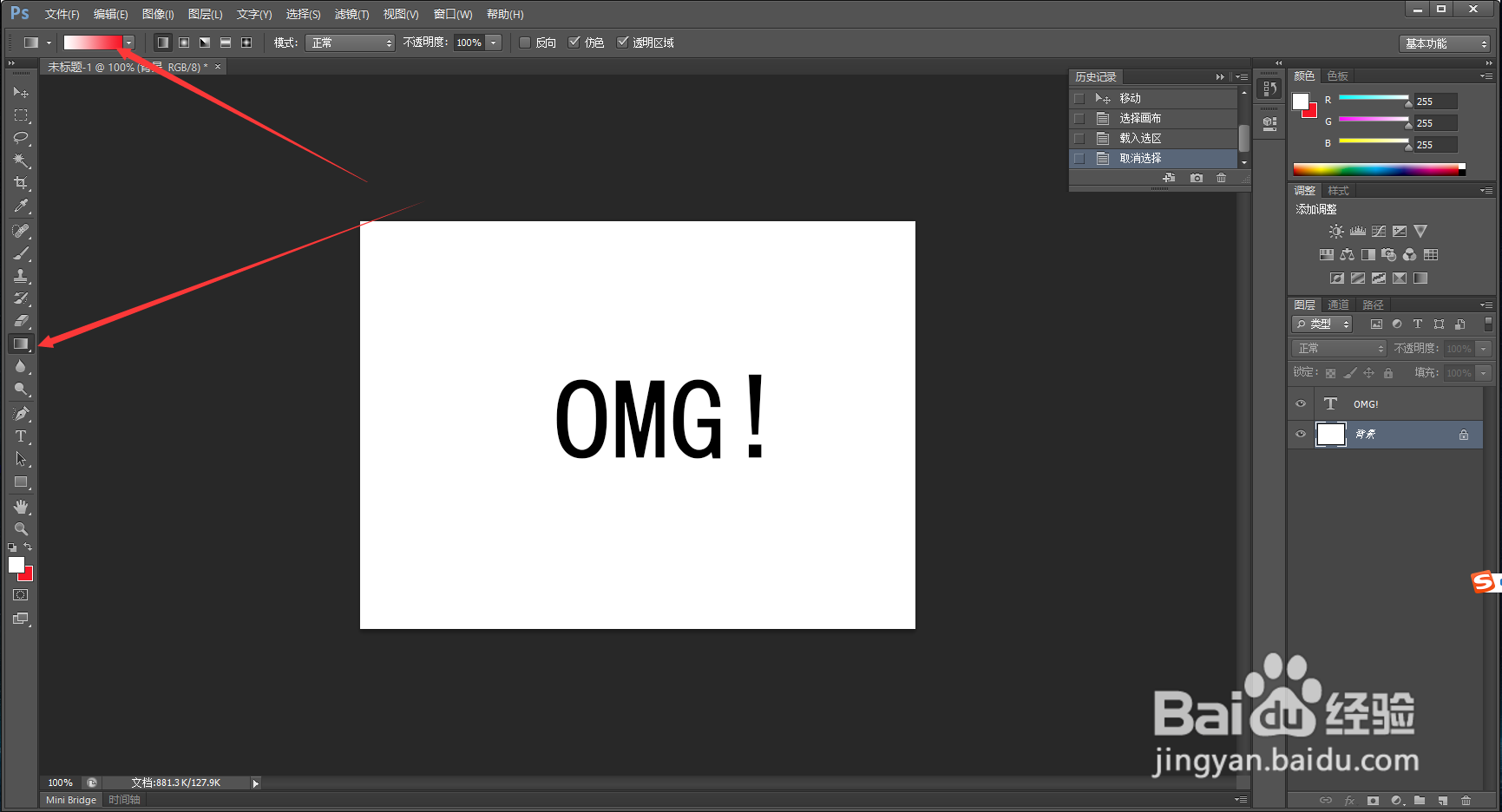Set history brush source for 移动 state
Screen dimensions: 1502x812
pyautogui.click(x=1079, y=99)
